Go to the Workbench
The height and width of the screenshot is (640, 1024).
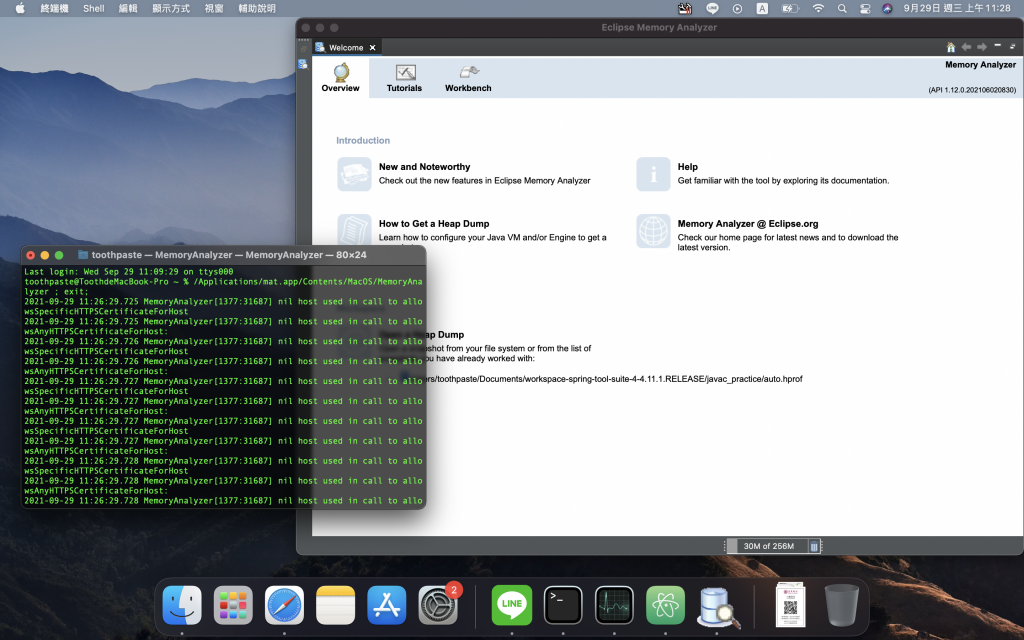click(468, 78)
